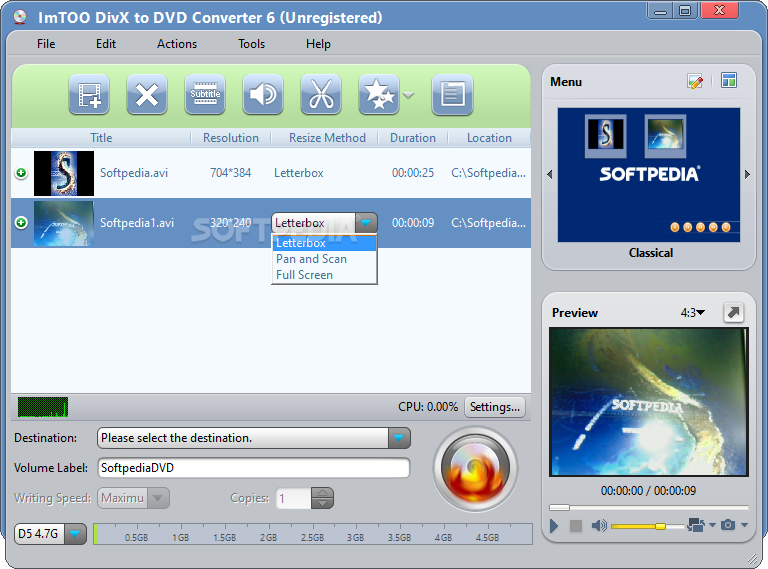
Task: Mute the preview volume speaker icon
Action: (x=599, y=526)
